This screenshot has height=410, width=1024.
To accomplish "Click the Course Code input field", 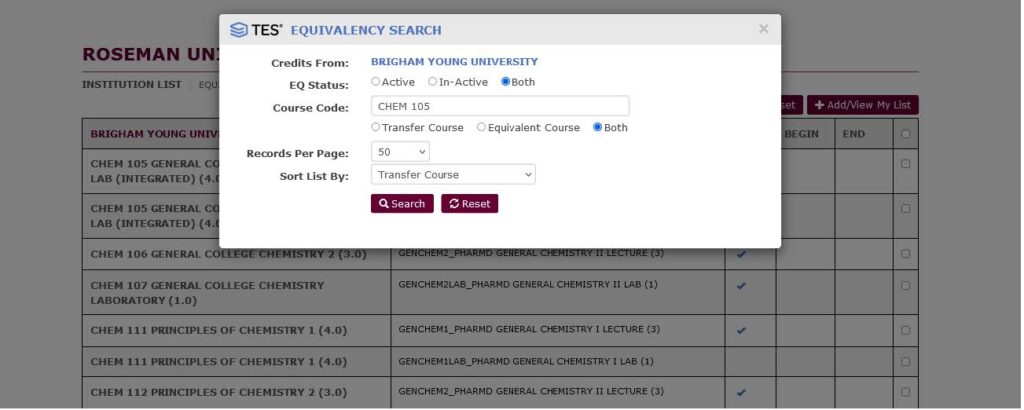I will click(x=500, y=106).
